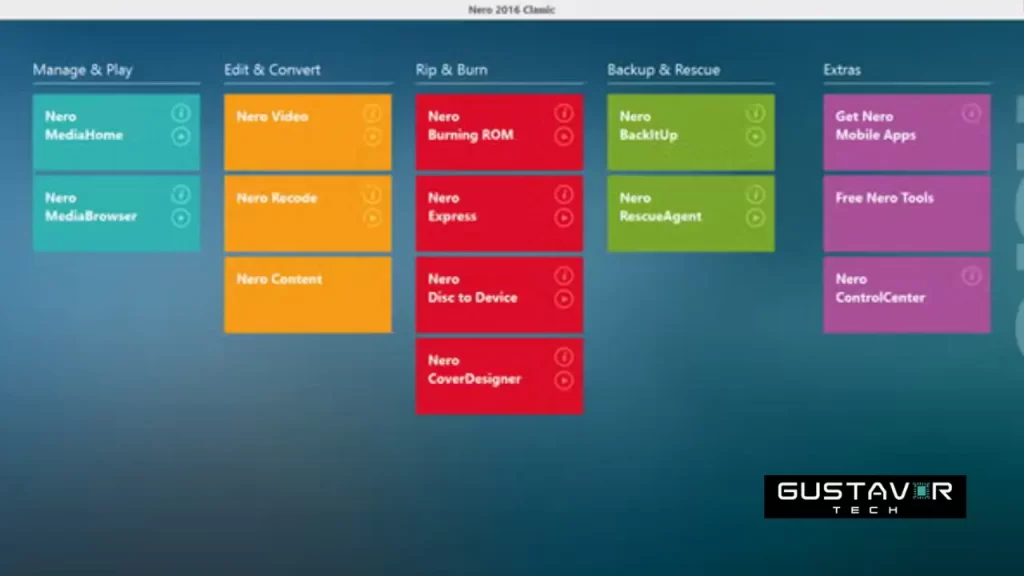Click play icon on Nero CoverDesigner tile
Viewport: 1024px width, 576px height.
(x=564, y=380)
